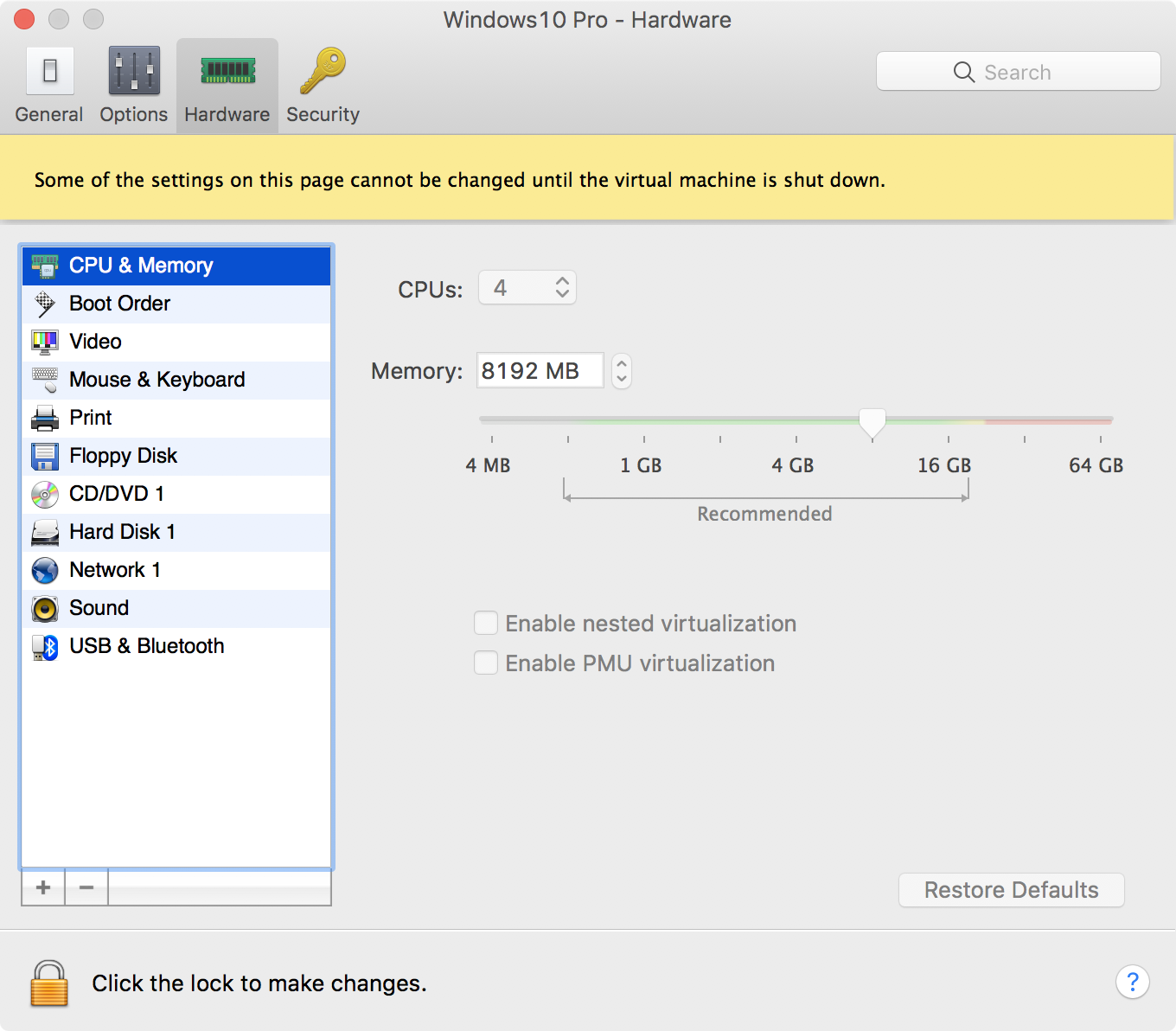This screenshot has width=1176, height=1031.
Task: Open the Security tab
Action: tap(323, 86)
